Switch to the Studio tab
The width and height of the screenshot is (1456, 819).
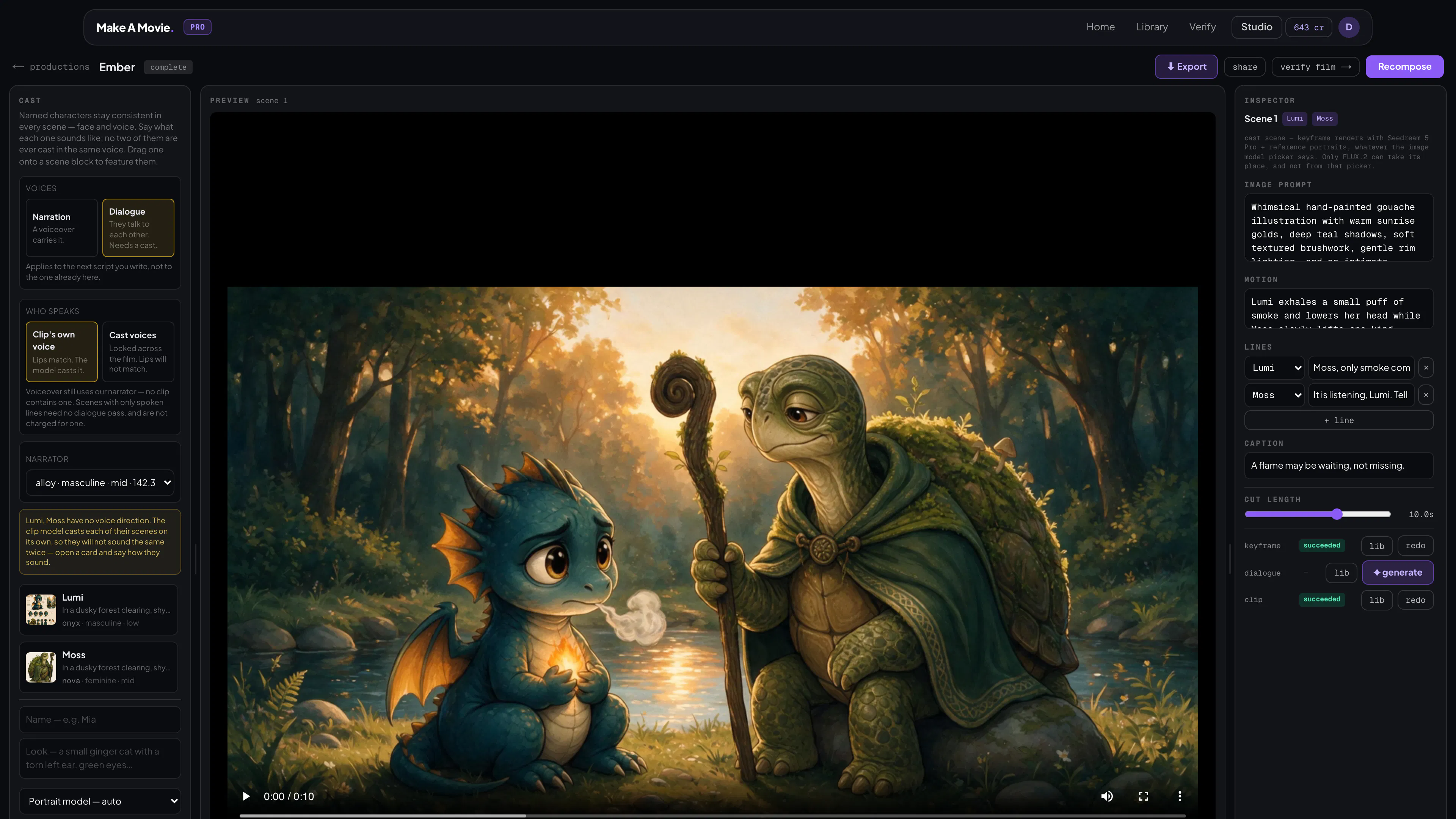(1256, 27)
